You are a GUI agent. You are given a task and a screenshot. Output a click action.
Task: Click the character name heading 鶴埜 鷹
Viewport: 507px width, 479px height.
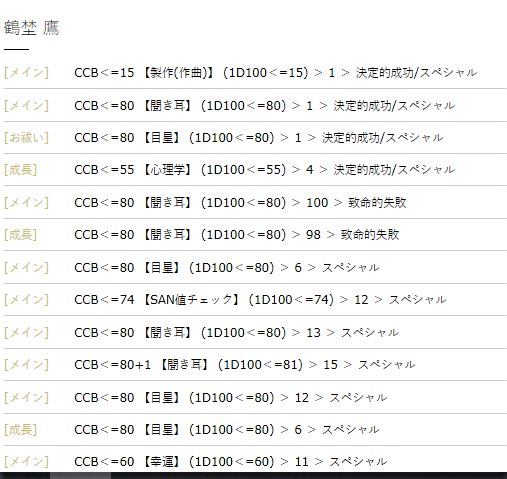pyautogui.click(x=31, y=28)
